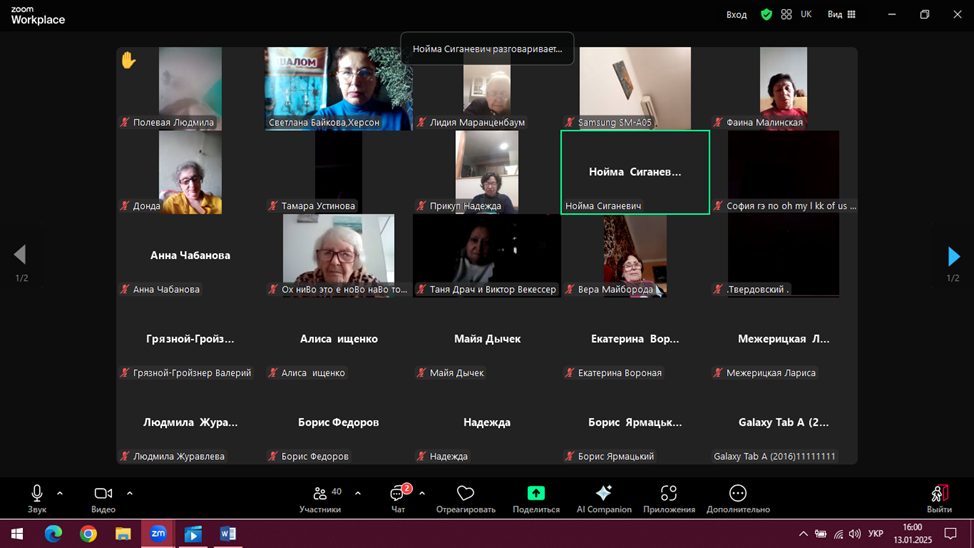Toggle camera with the Видео button
The width and height of the screenshot is (974, 548).
103,494
